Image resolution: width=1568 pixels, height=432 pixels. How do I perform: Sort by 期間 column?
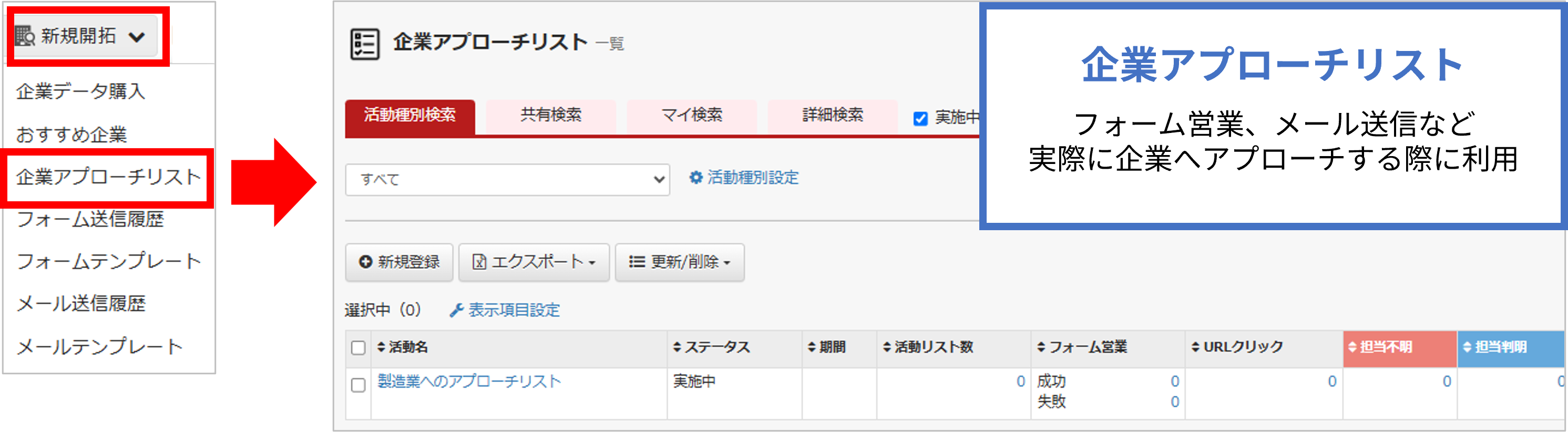(x=826, y=347)
